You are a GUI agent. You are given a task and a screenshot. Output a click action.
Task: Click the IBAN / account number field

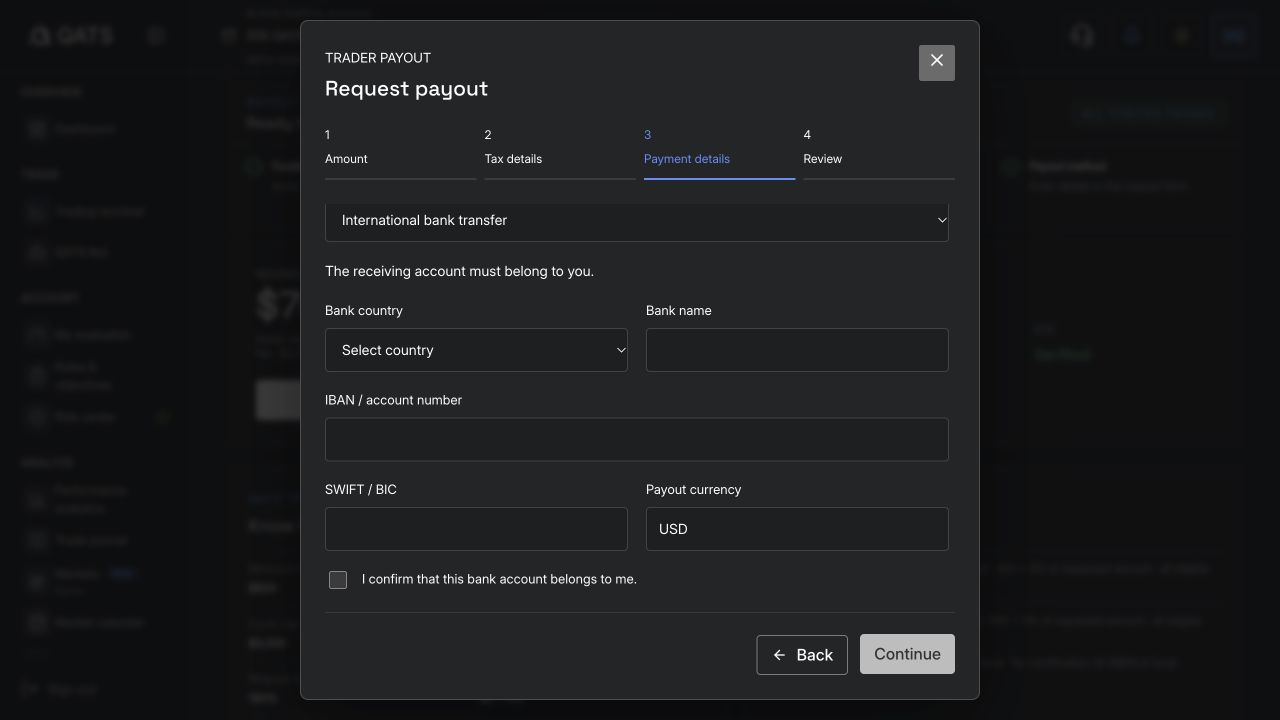pos(637,440)
